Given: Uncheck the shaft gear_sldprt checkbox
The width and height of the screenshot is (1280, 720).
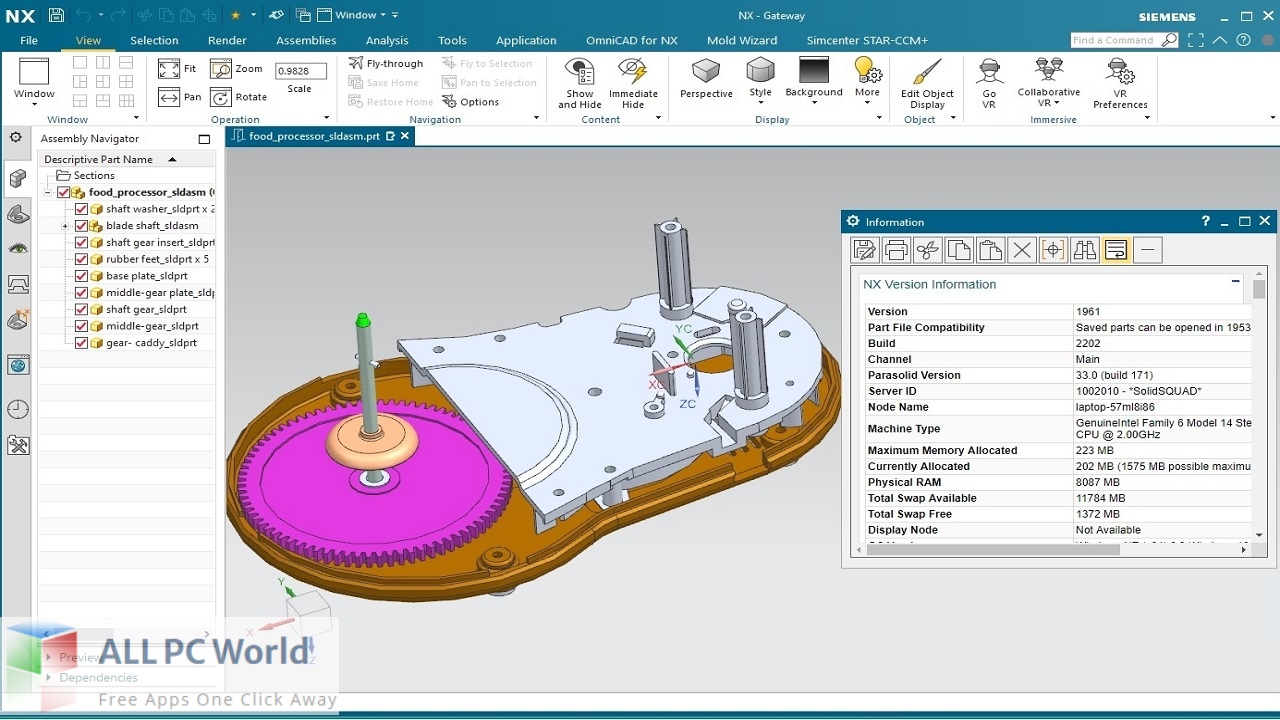Looking at the screenshot, I should pyautogui.click(x=82, y=309).
